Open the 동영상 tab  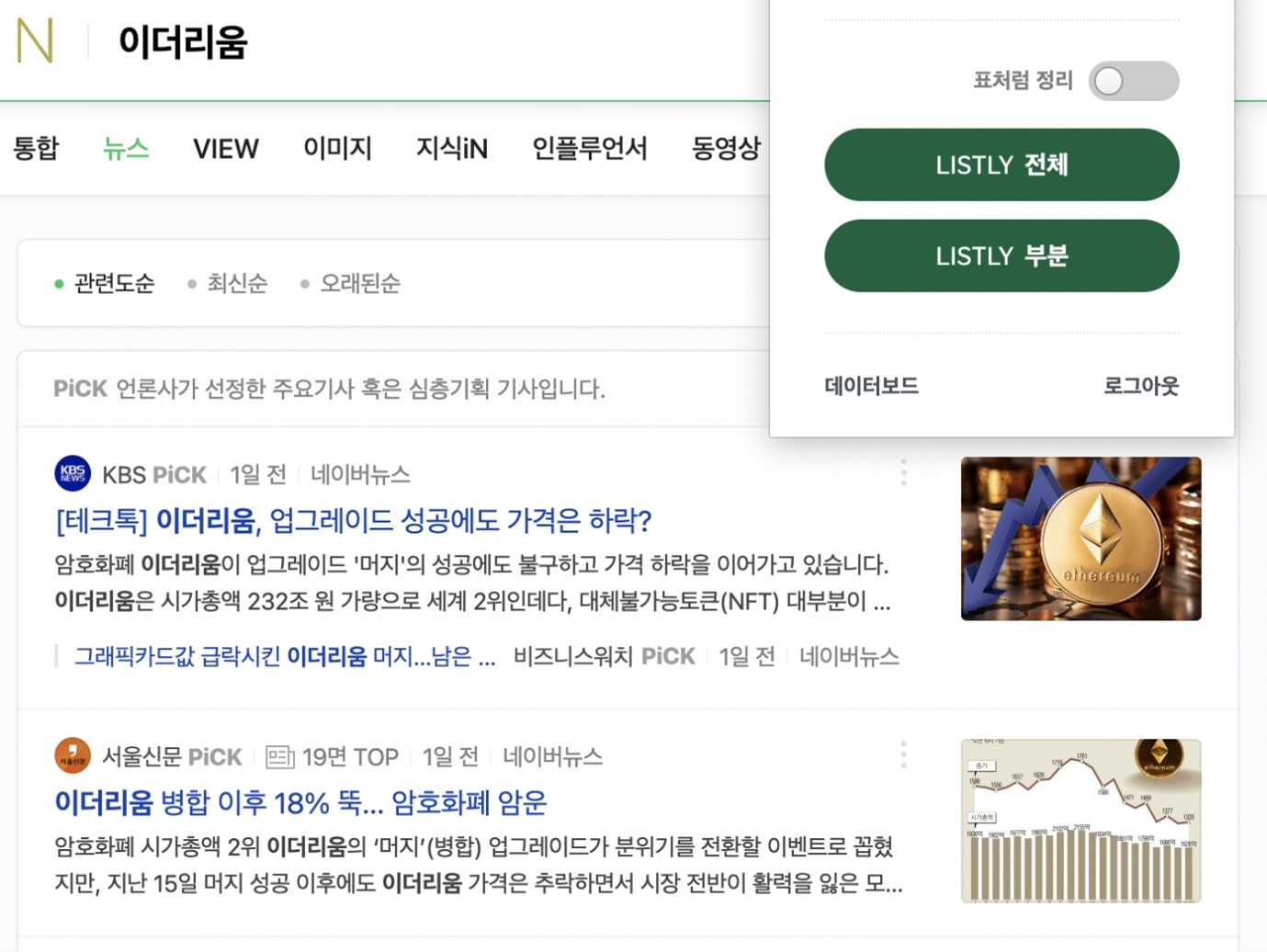[x=728, y=148]
